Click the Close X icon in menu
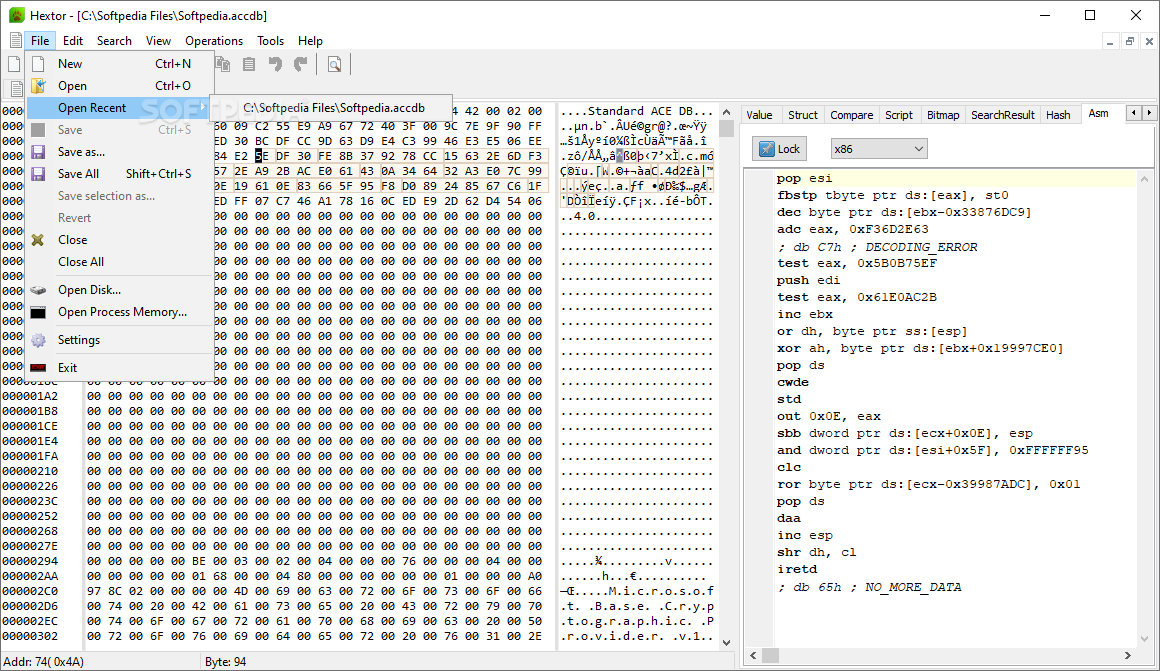Screen dimensions: 1160x671 click(x=38, y=240)
